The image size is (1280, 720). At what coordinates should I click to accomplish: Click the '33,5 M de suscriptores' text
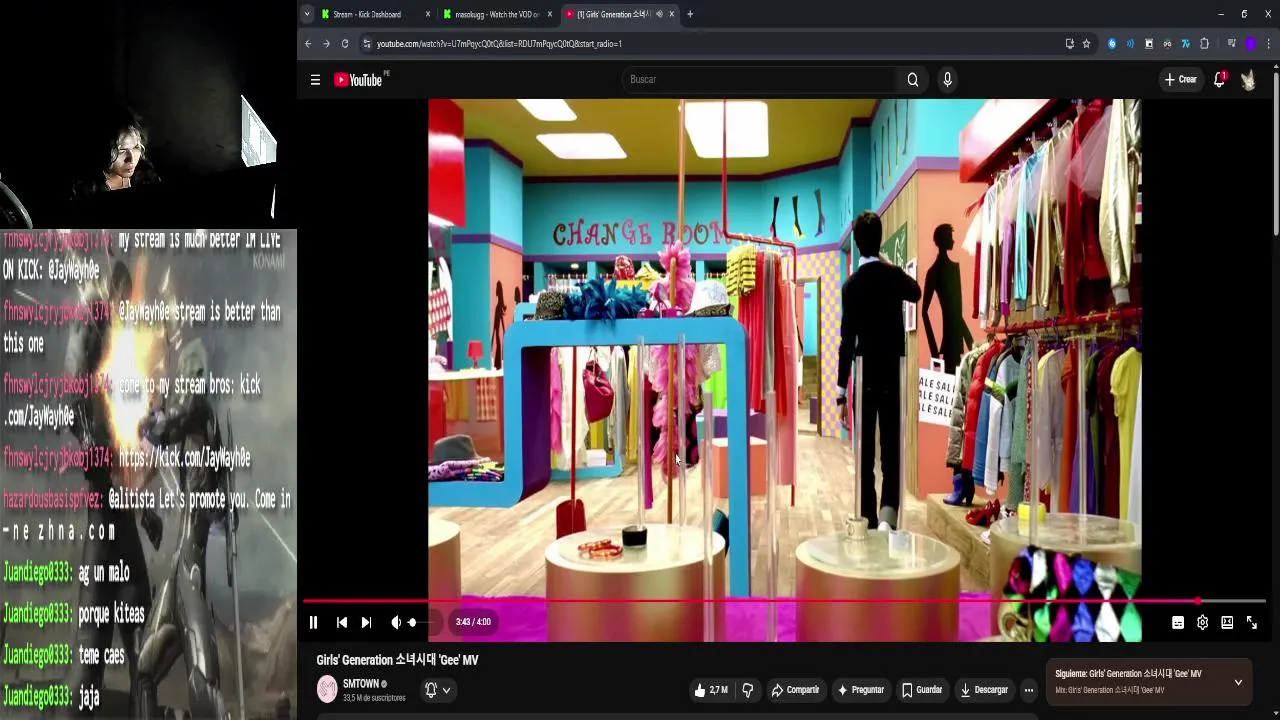coord(374,698)
